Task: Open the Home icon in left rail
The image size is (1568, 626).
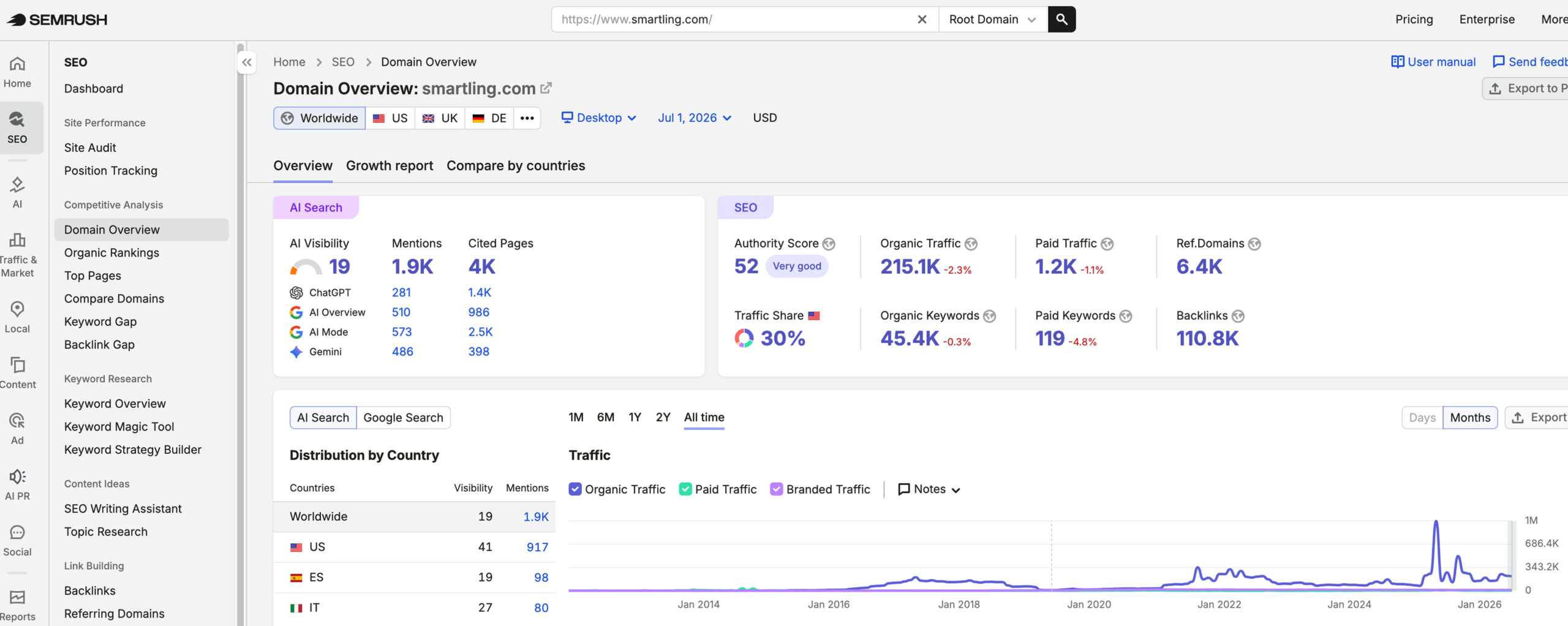Action: point(17,64)
